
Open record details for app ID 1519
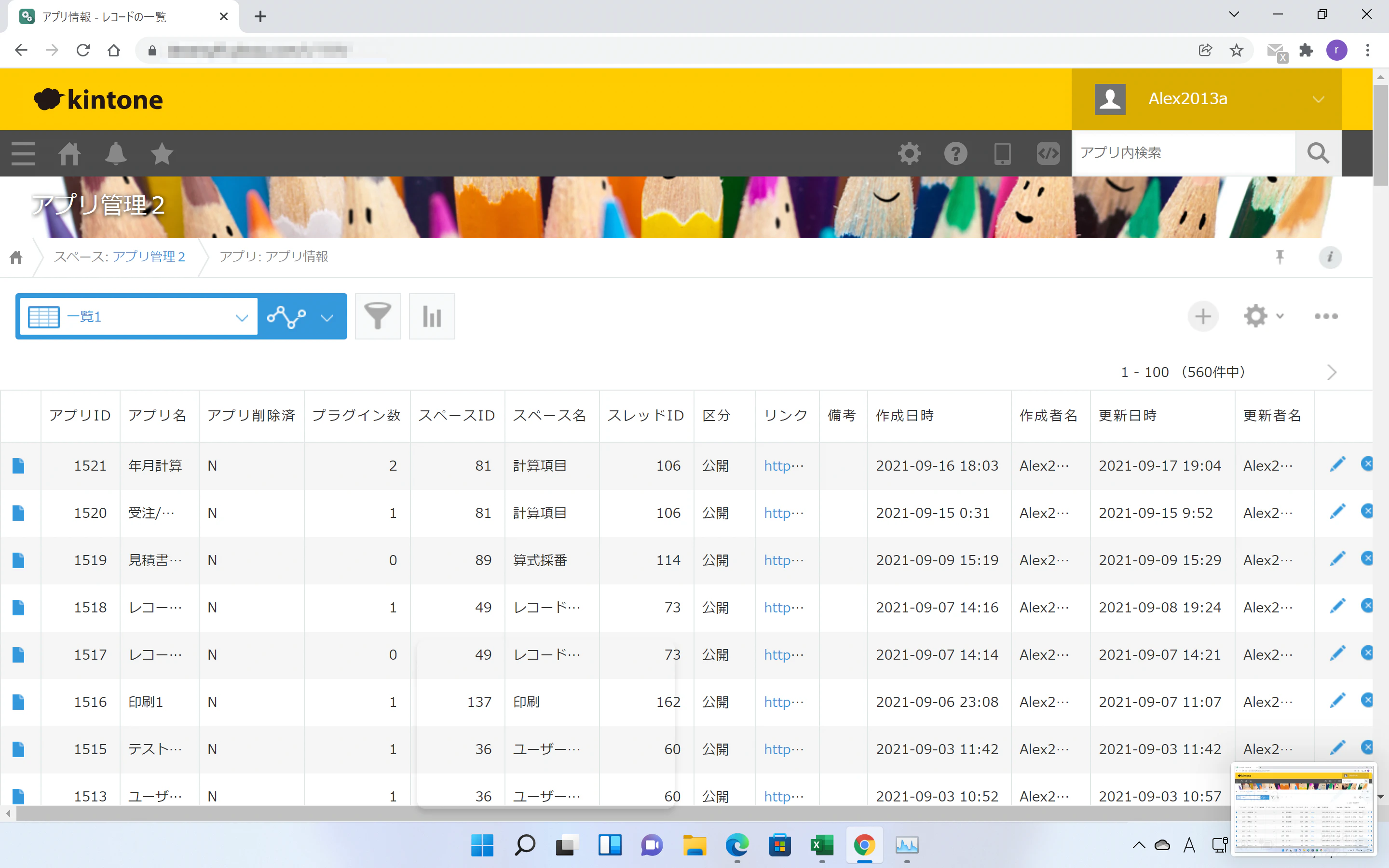(18, 560)
